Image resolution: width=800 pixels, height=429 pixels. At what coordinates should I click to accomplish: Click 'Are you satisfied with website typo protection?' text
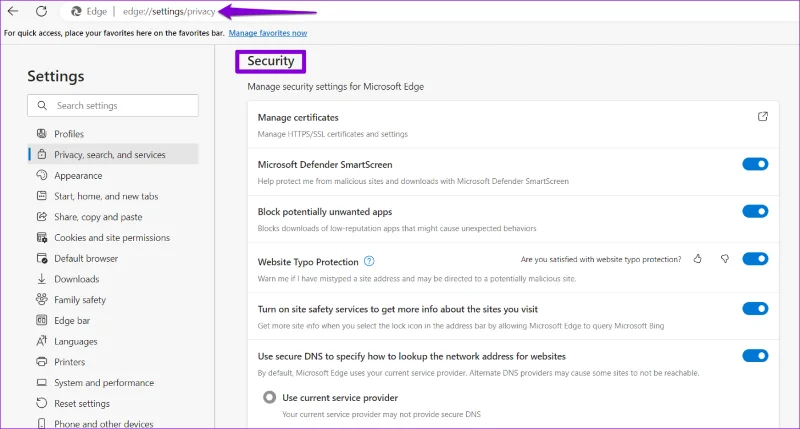pos(601,259)
